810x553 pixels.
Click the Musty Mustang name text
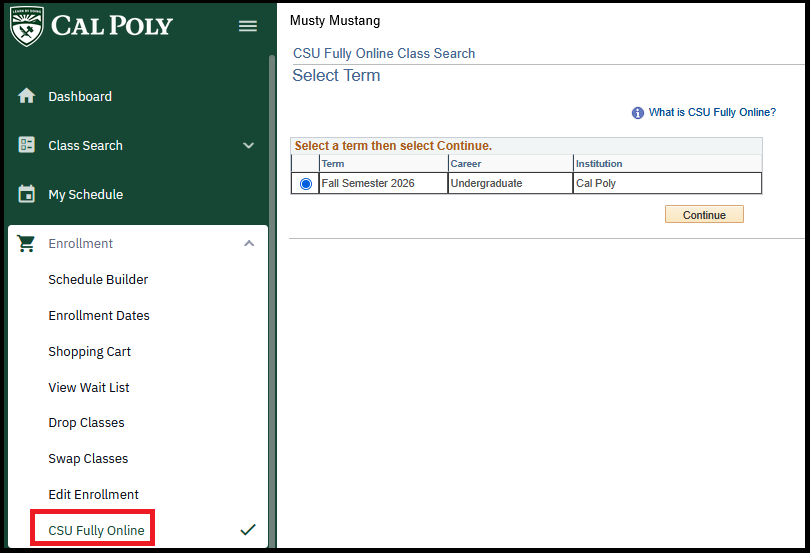[335, 21]
